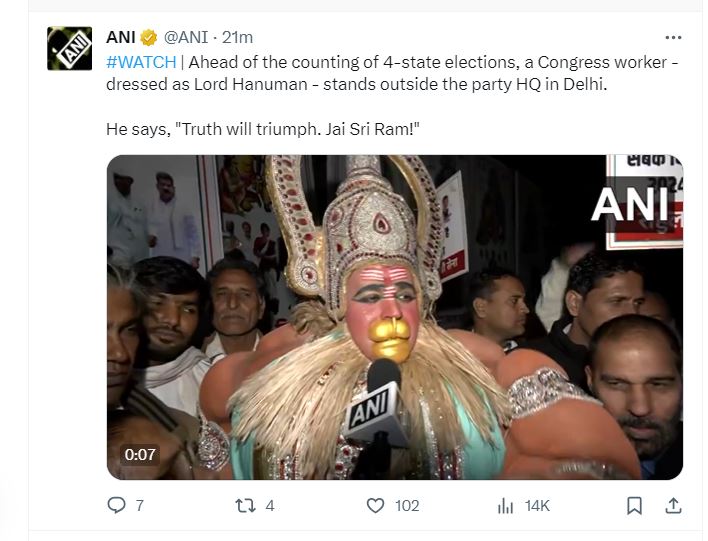708x541 pixels.
Task: Play the Hanuman costume video
Action: click(x=394, y=316)
